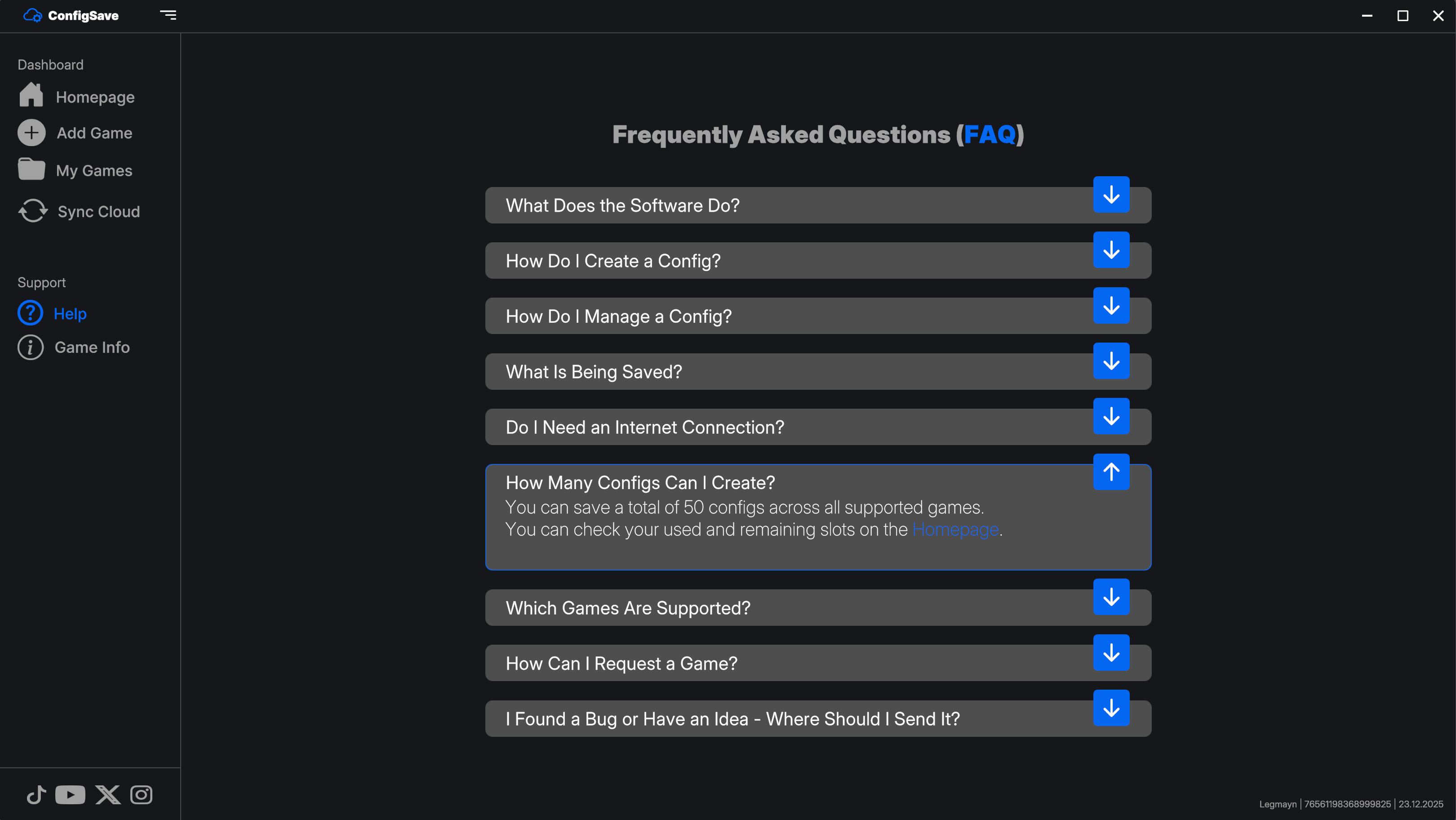This screenshot has width=1456, height=820.
Task: Open the Instagram social link
Action: 141,794
